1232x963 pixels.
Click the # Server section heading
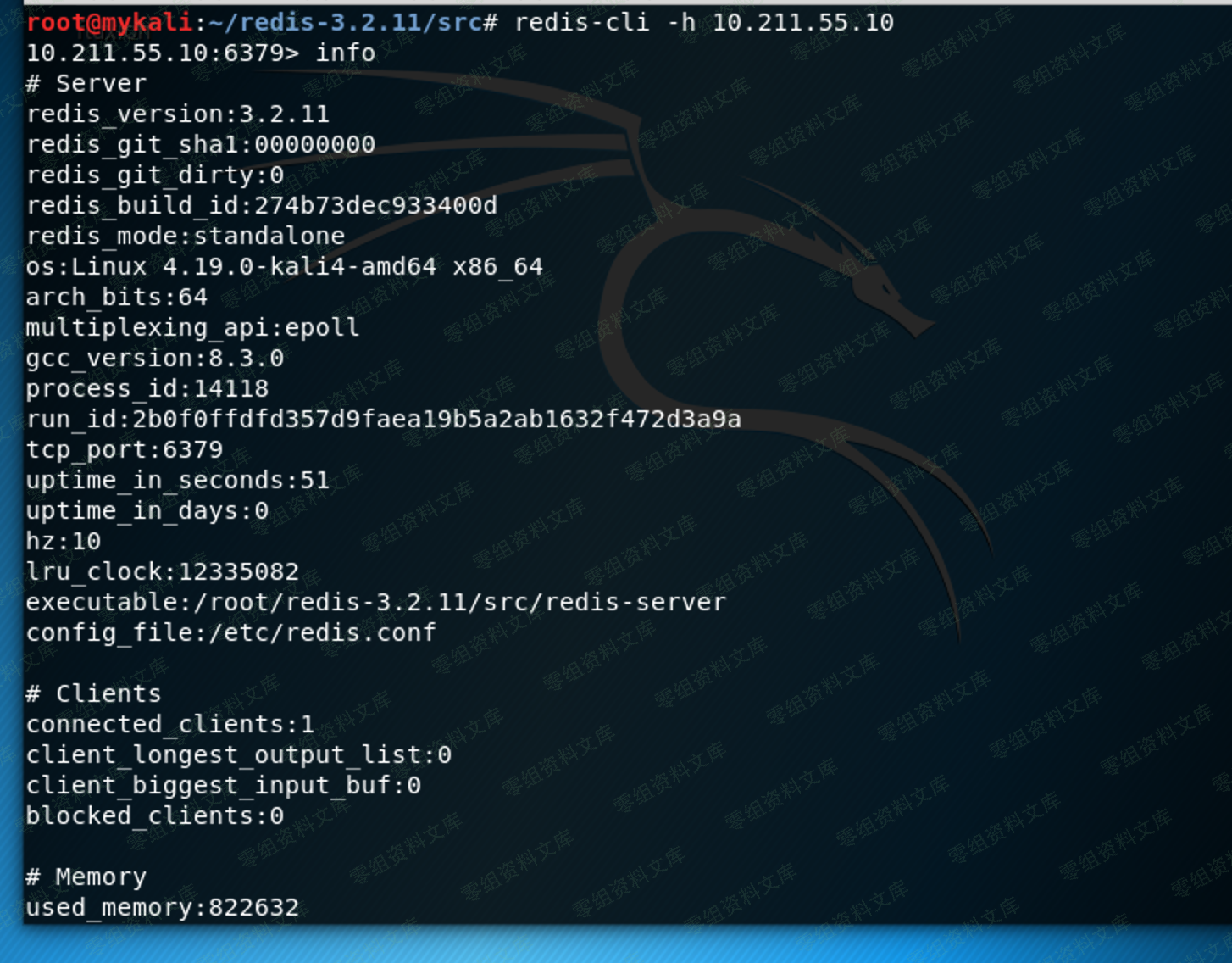86,83
